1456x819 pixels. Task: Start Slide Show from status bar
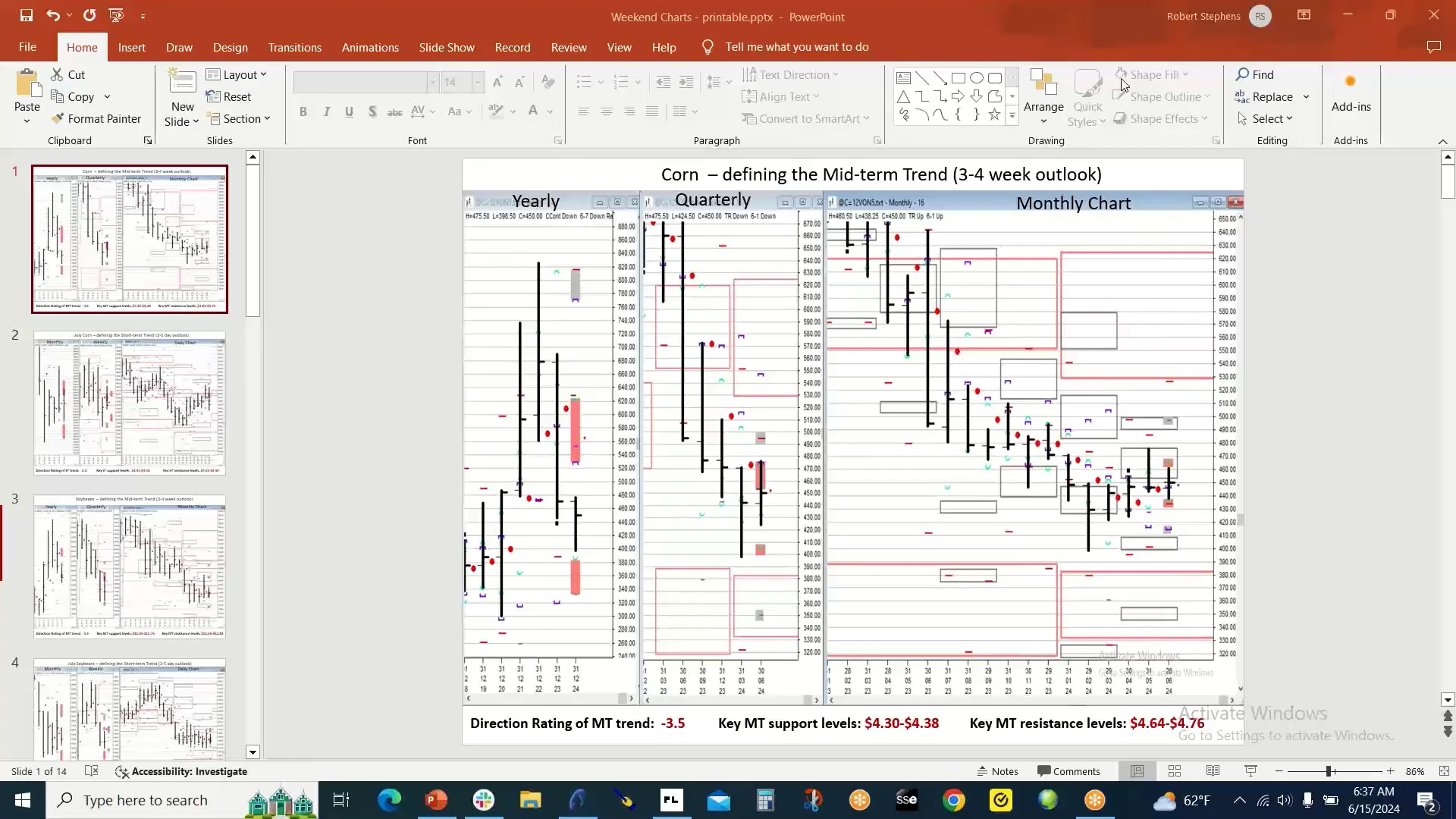[x=1250, y=771]
